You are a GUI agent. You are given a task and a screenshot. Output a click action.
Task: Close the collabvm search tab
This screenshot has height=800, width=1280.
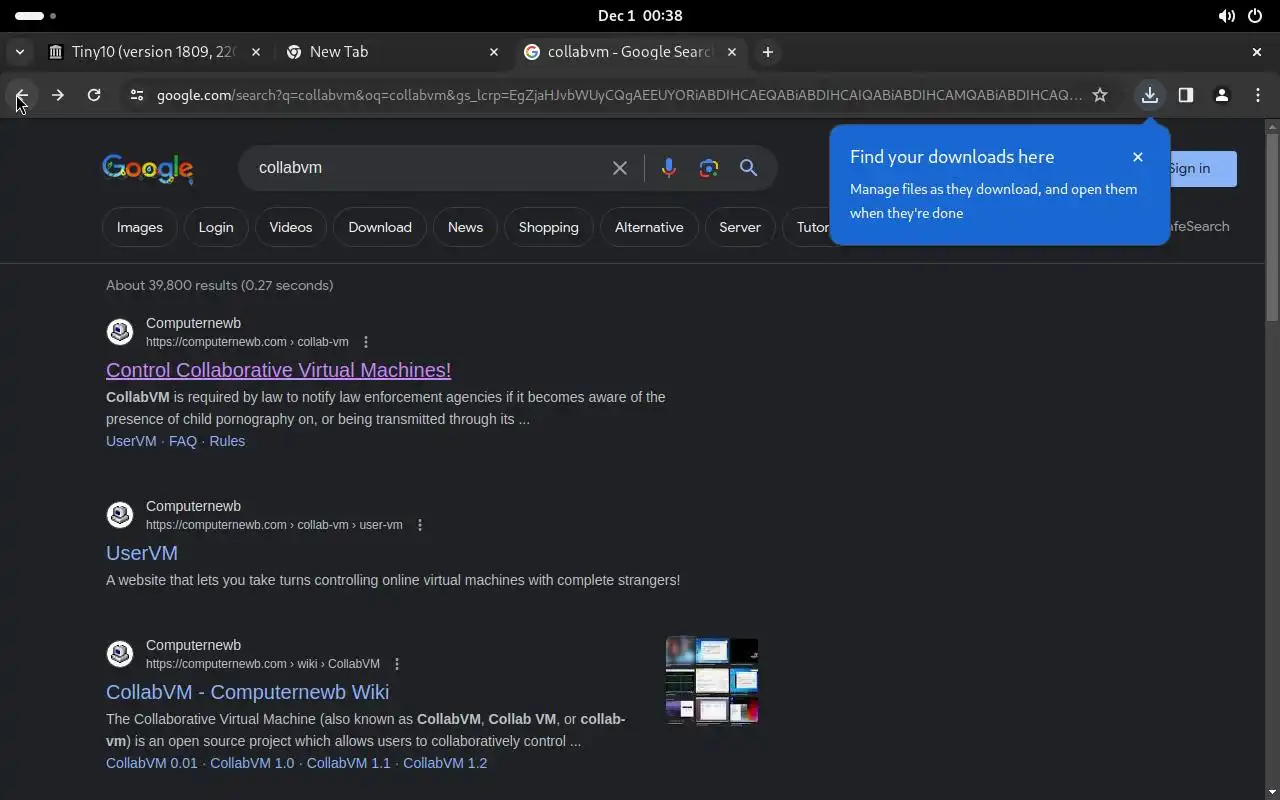point(732,52)
